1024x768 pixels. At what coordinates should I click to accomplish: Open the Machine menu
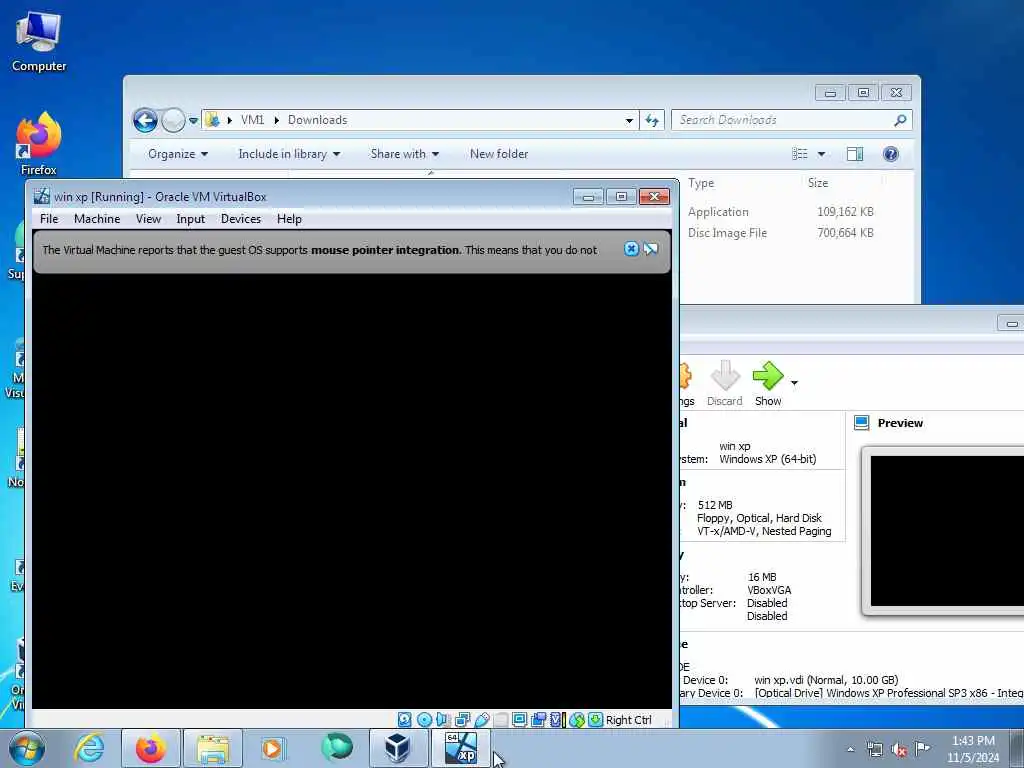coord(97,219)
